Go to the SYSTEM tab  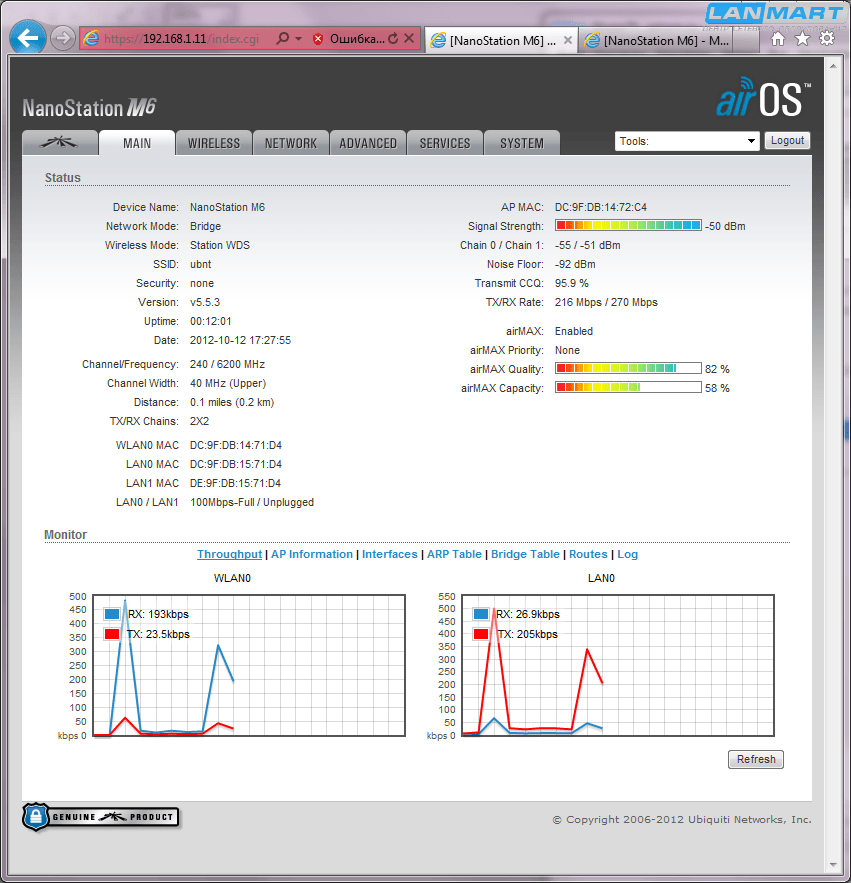click(x=522, y=143)
